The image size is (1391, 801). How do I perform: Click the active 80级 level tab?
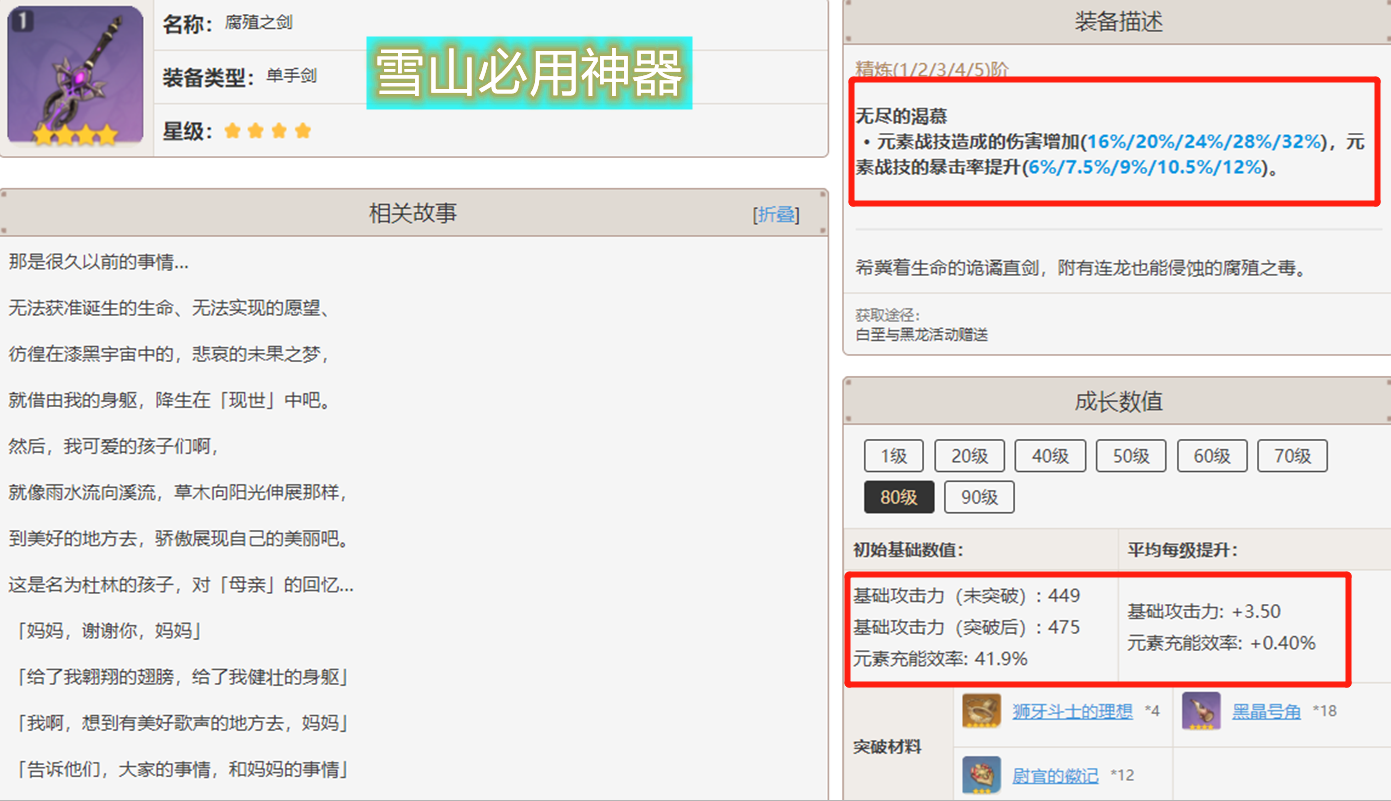click(x=899, y=497)
